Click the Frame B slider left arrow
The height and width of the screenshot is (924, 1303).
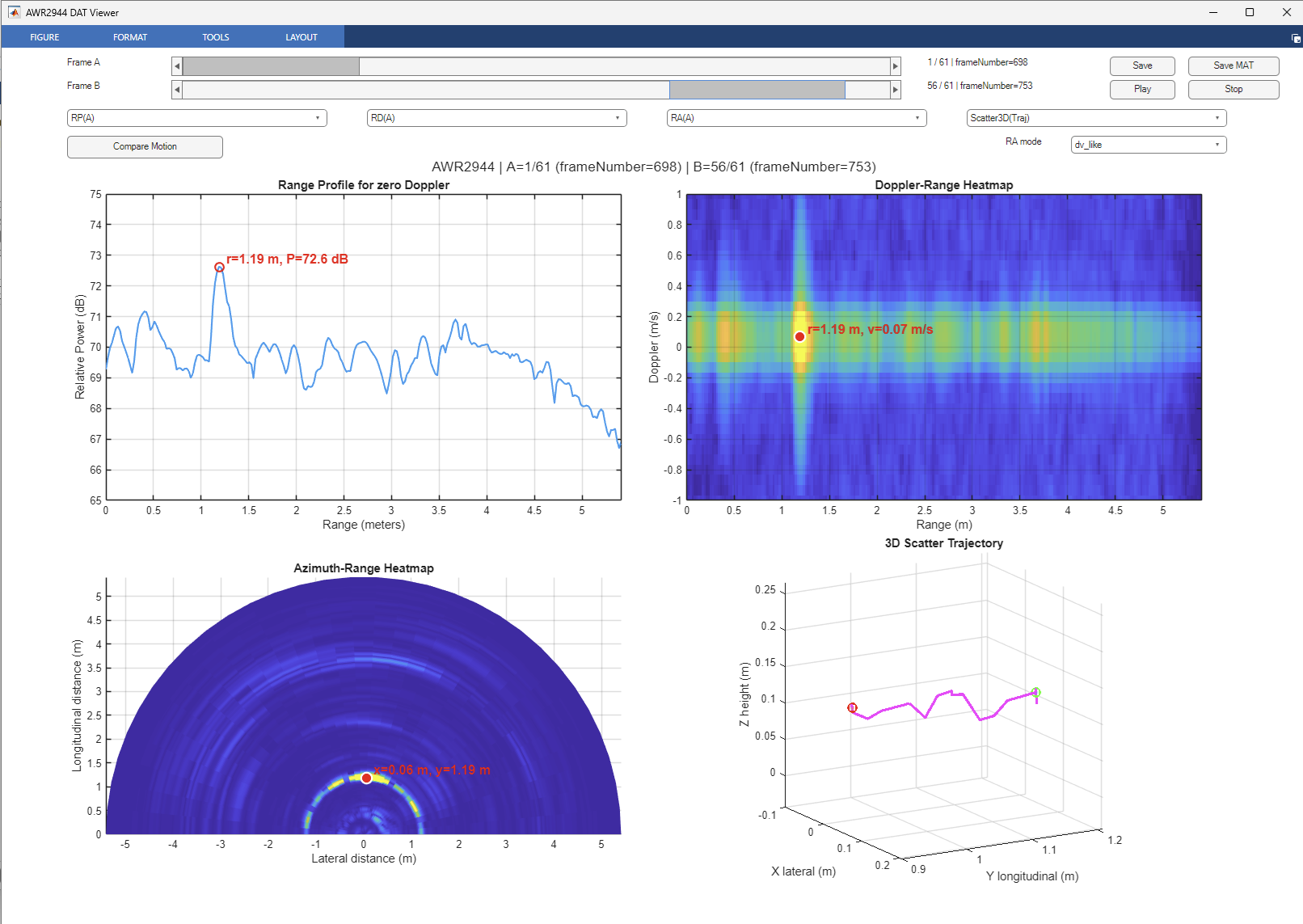tap(177, 90)
